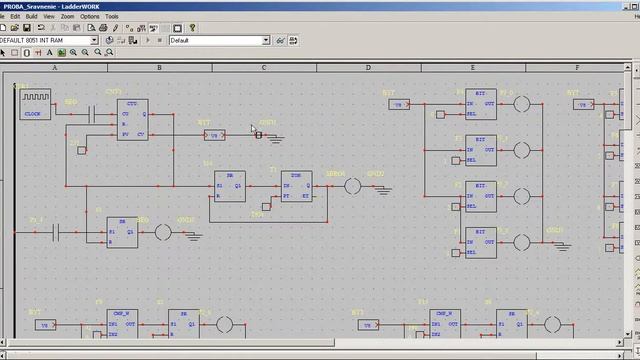Select the SR block next to the TON timer
Viewport: 640px width, 360px height.
(230, 187)
